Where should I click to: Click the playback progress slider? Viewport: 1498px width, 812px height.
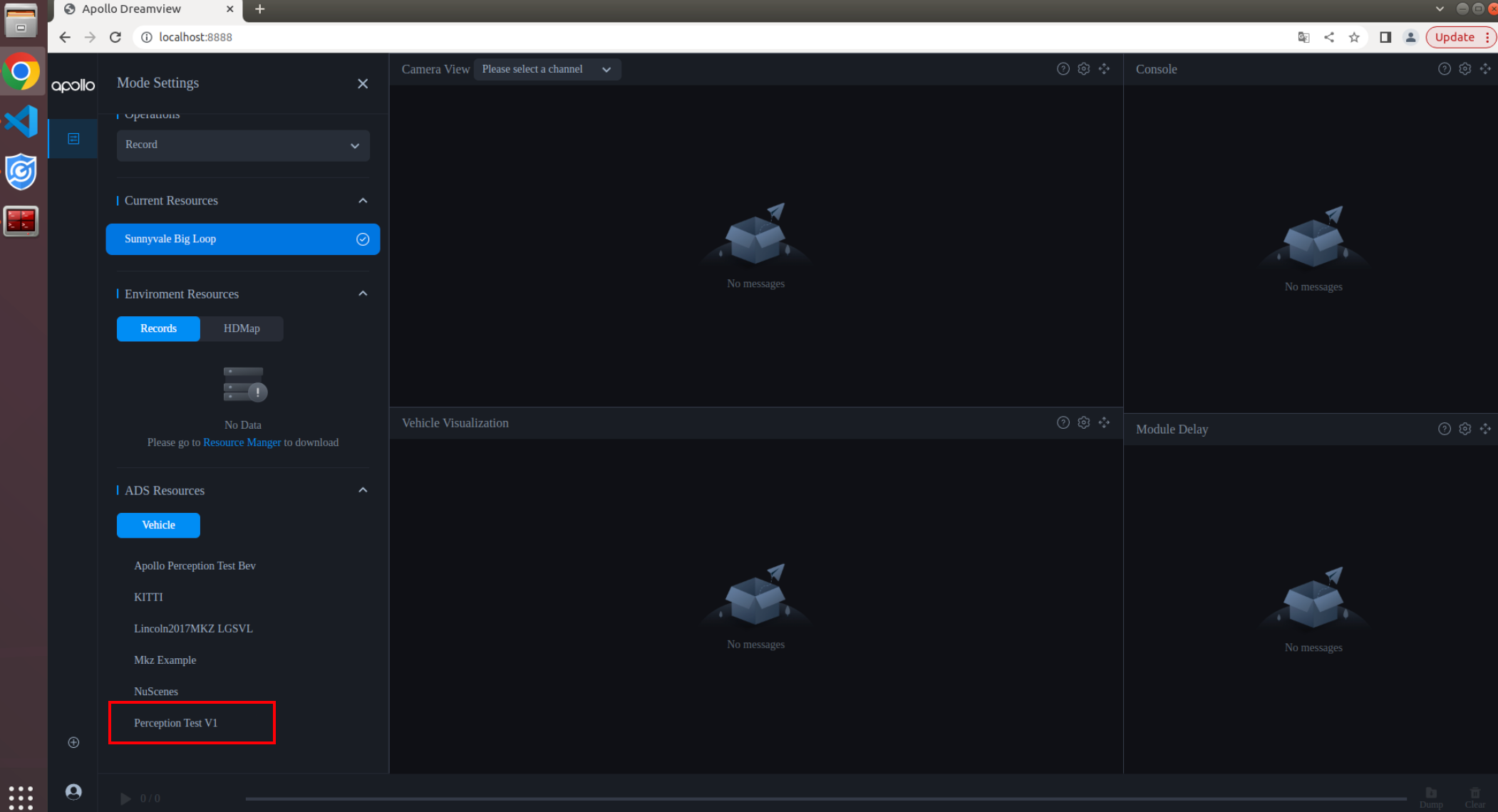coord(825,798)
